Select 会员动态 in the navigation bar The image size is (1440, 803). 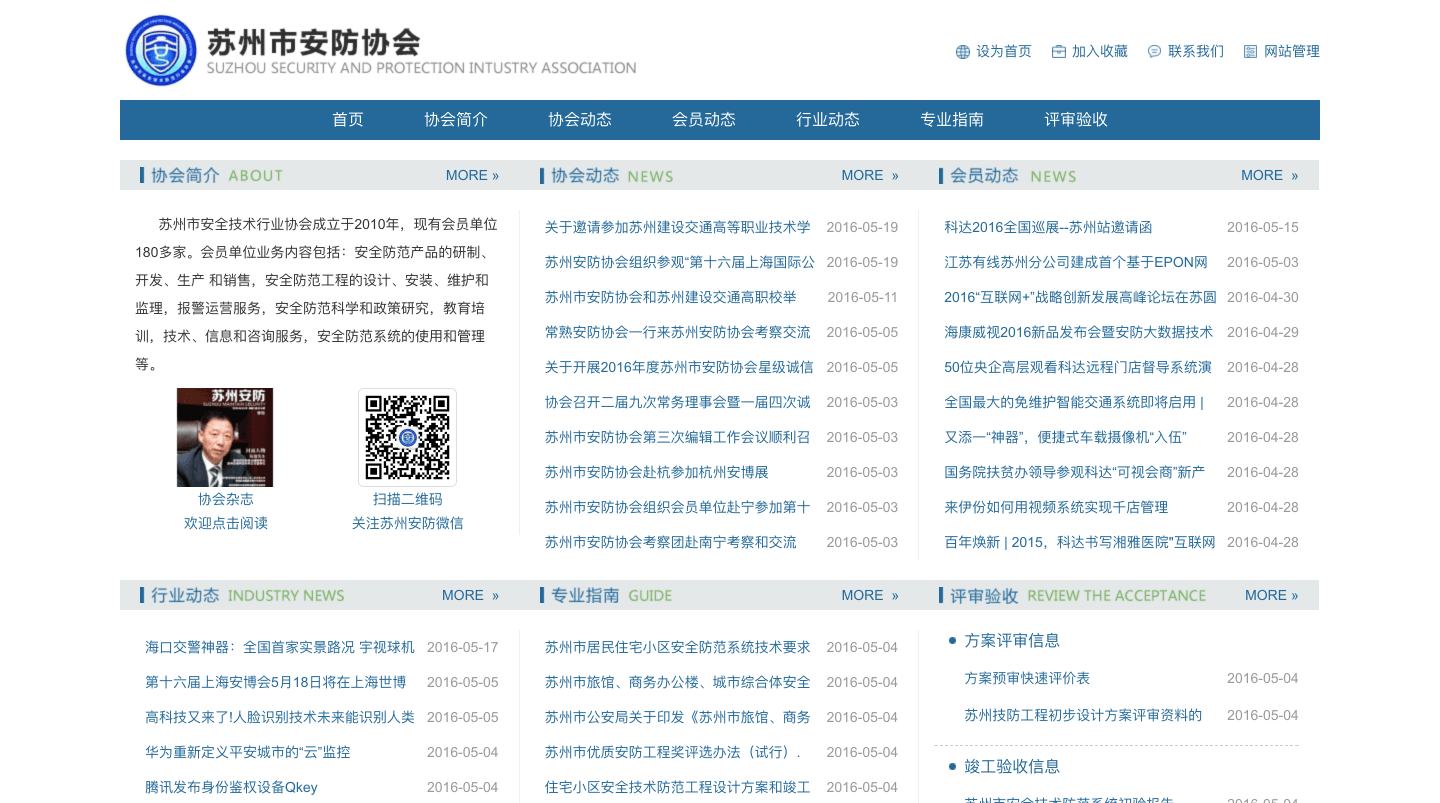pyautogui.click(x=704, y=120)
